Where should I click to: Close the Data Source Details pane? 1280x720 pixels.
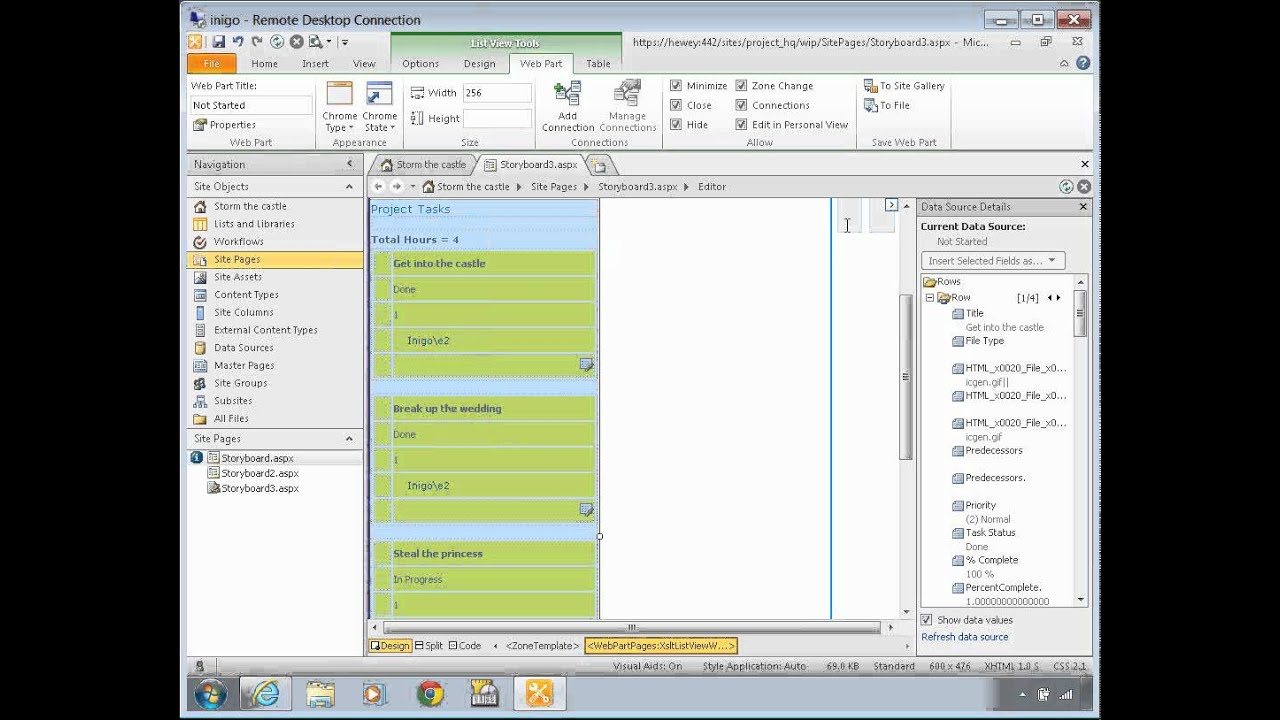coord(1083,207)
